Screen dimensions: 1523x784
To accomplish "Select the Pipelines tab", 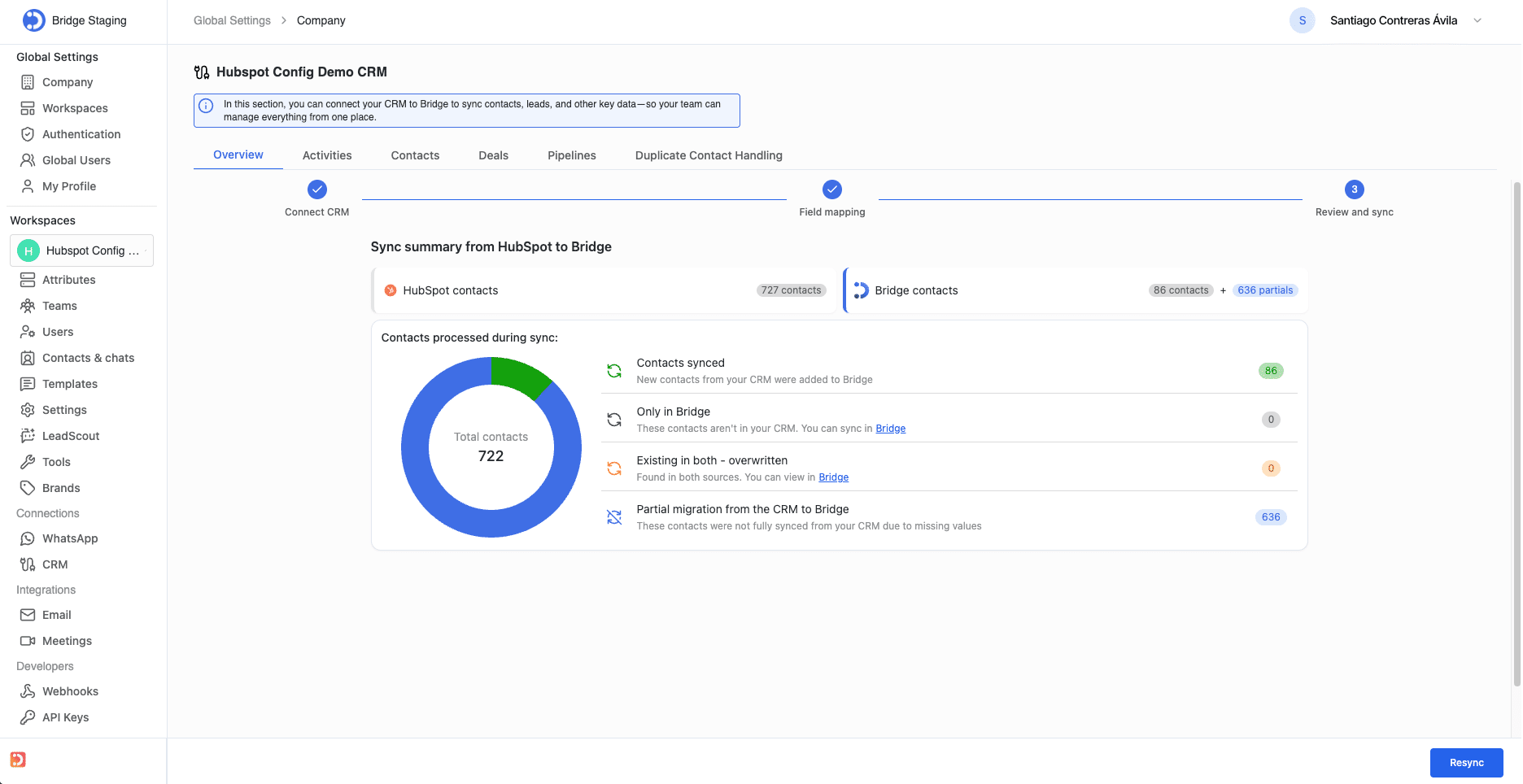I will coord(572,155).
